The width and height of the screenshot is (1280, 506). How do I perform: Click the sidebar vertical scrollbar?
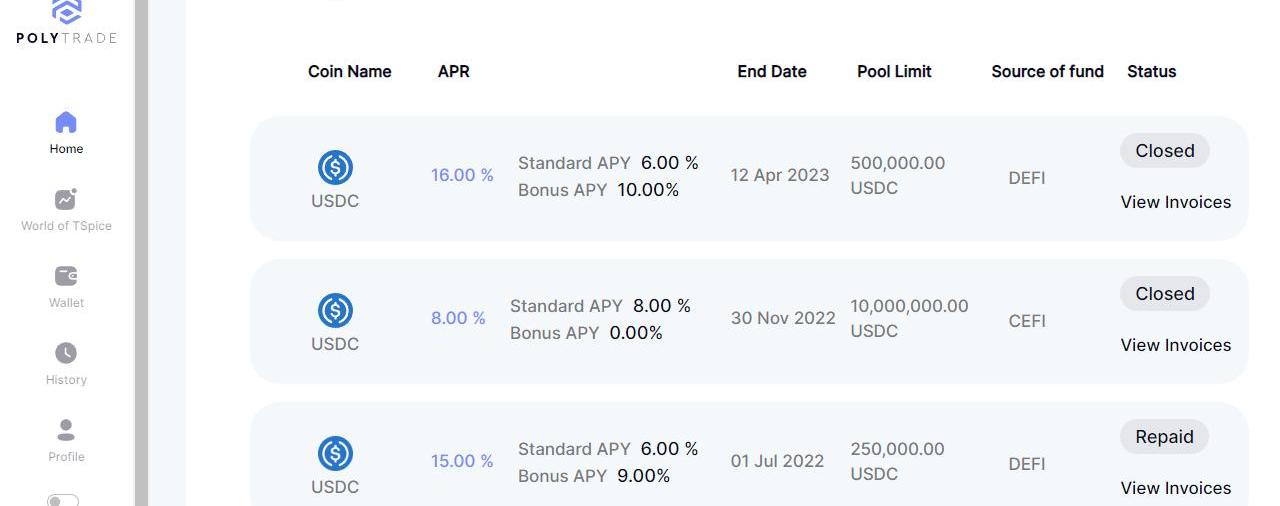click(141, 250)
